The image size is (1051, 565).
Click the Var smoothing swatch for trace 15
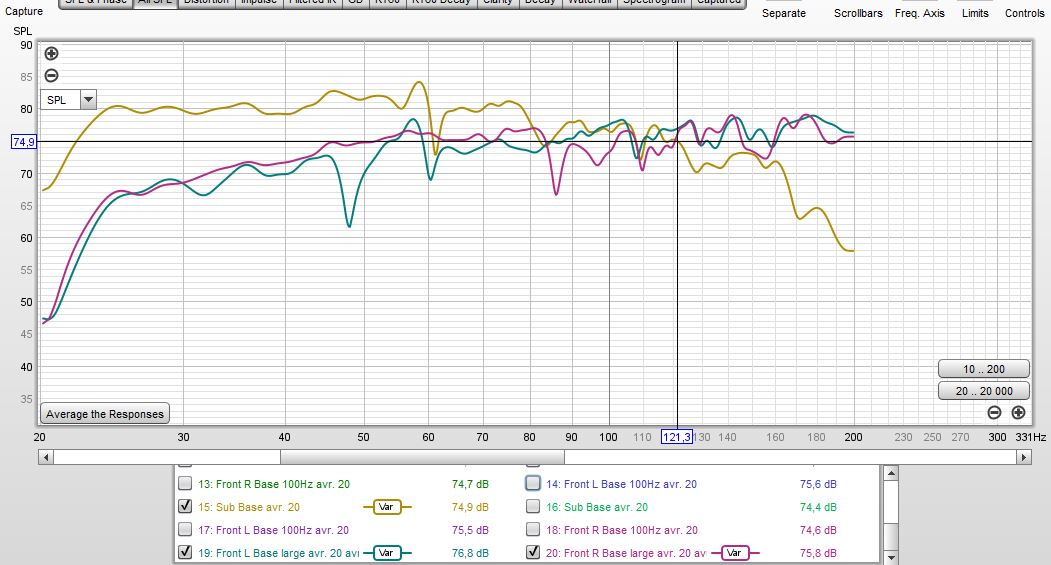point(387,507)
